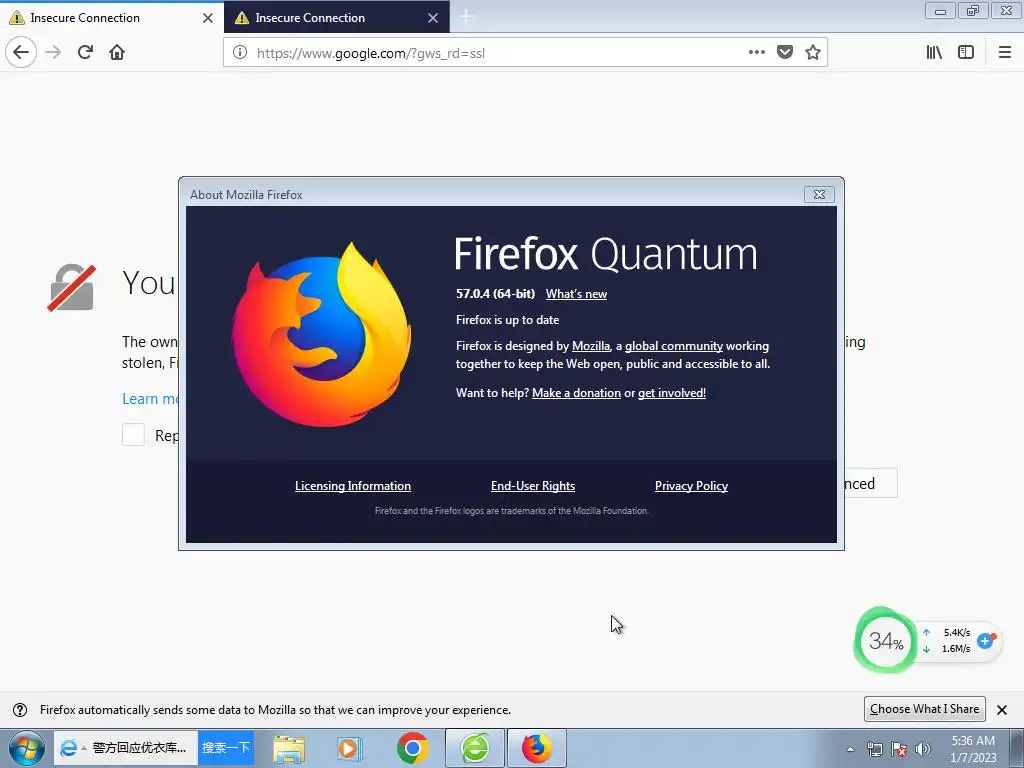
Task: Open the Windows Start button
Action: (27, 748)
